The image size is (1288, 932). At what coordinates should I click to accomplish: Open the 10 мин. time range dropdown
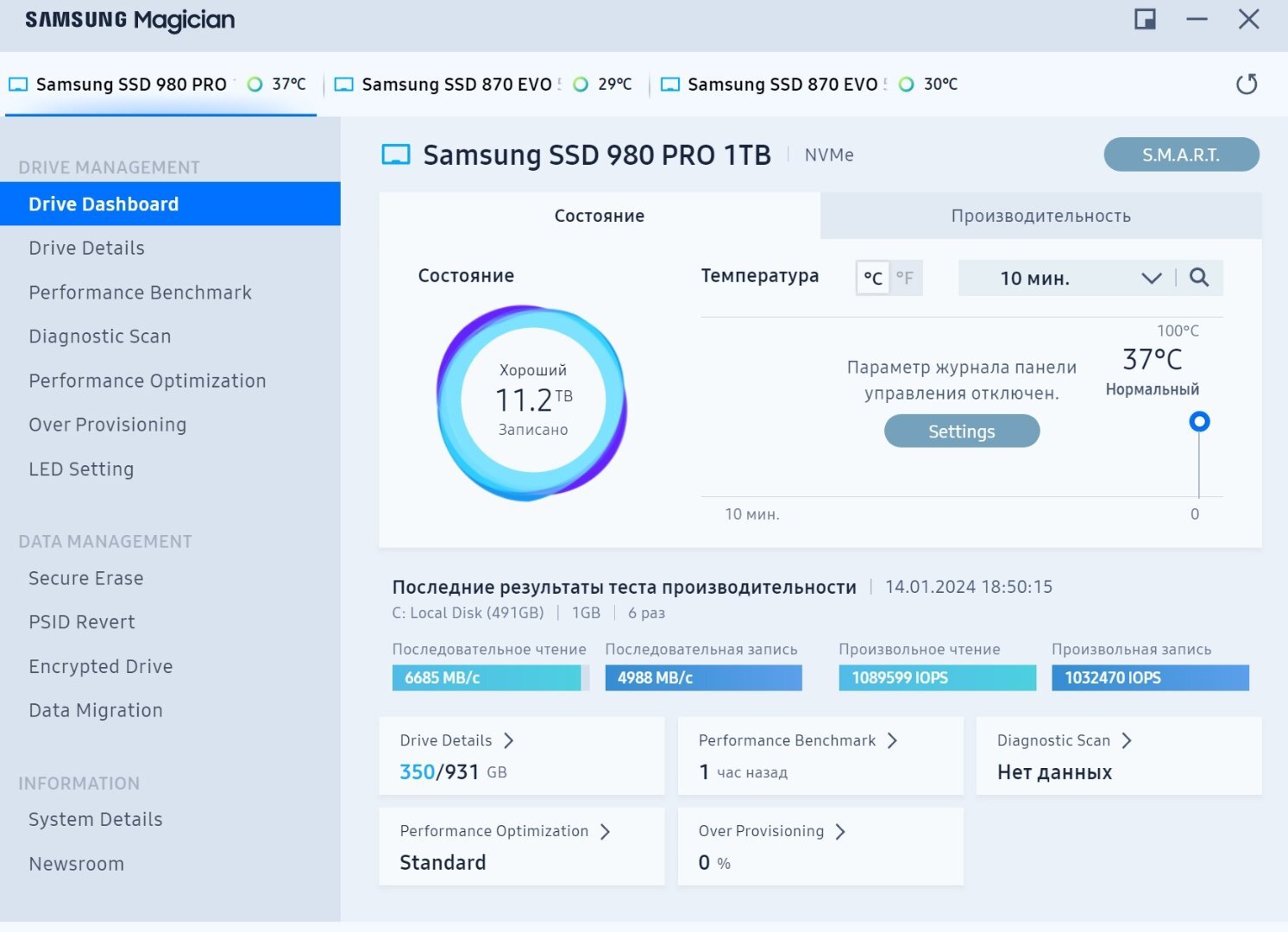[x=1066, y=278]
